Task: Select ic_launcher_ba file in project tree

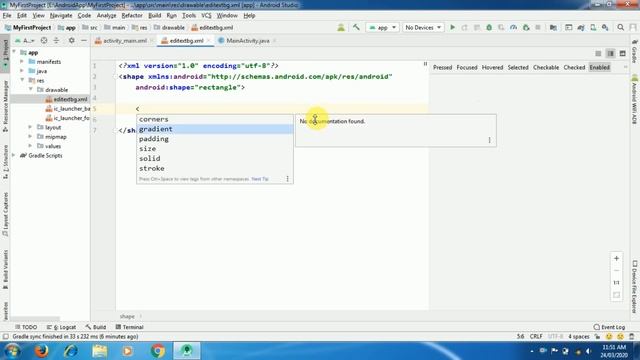Action: (68, 109)
